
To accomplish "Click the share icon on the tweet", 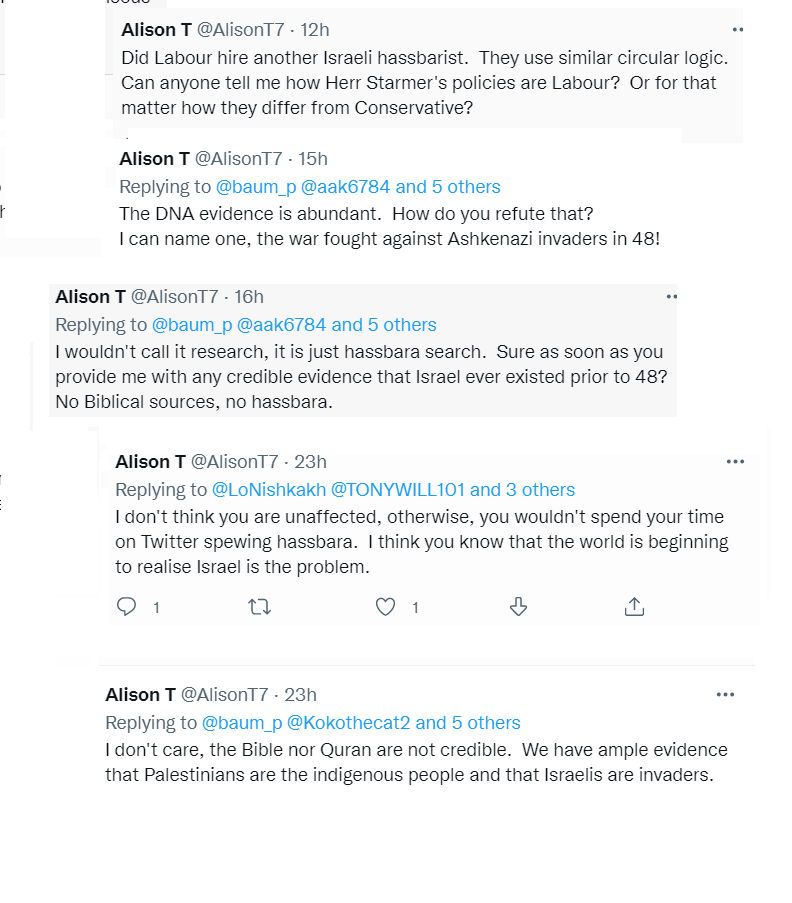I will pos(634,606).
